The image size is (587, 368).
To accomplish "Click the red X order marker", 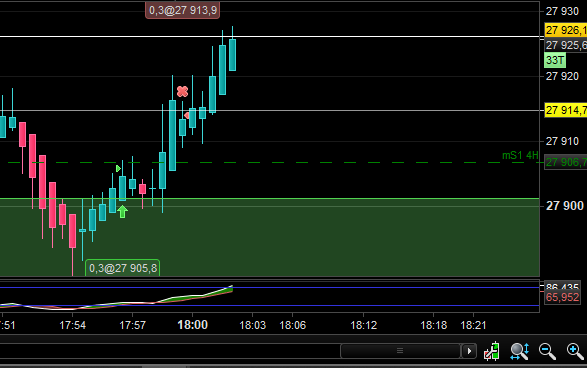I will coord(182,91).
